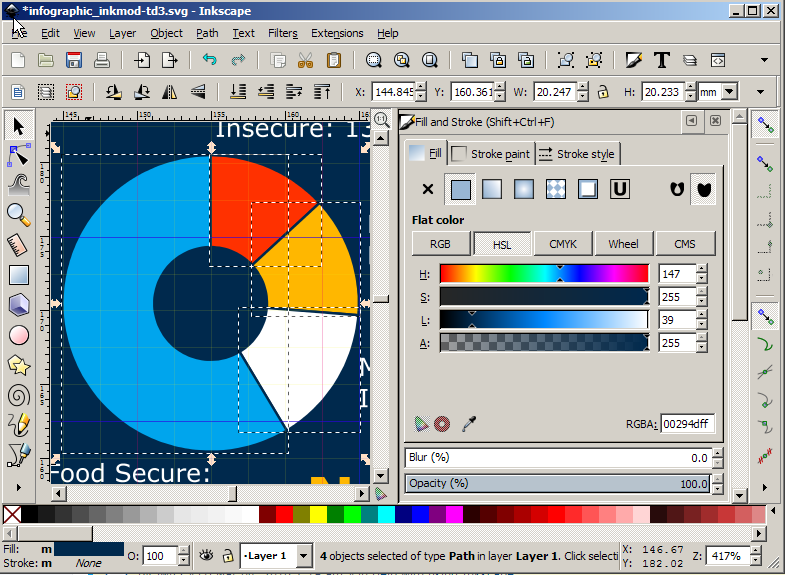Pick the Zoom magnifier tool
Screen dimensions: 785x575
click(18, 213)
